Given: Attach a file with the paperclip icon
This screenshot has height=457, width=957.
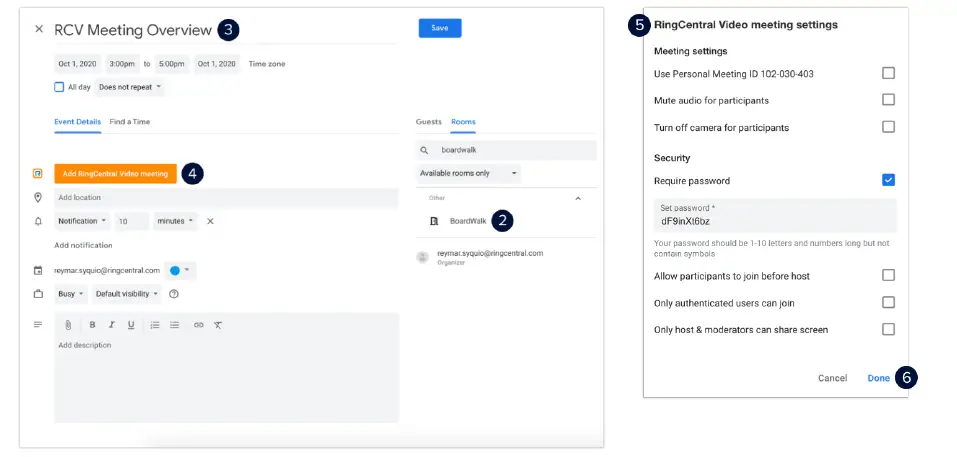Looking at the screenshot, I should pos(68,325).
